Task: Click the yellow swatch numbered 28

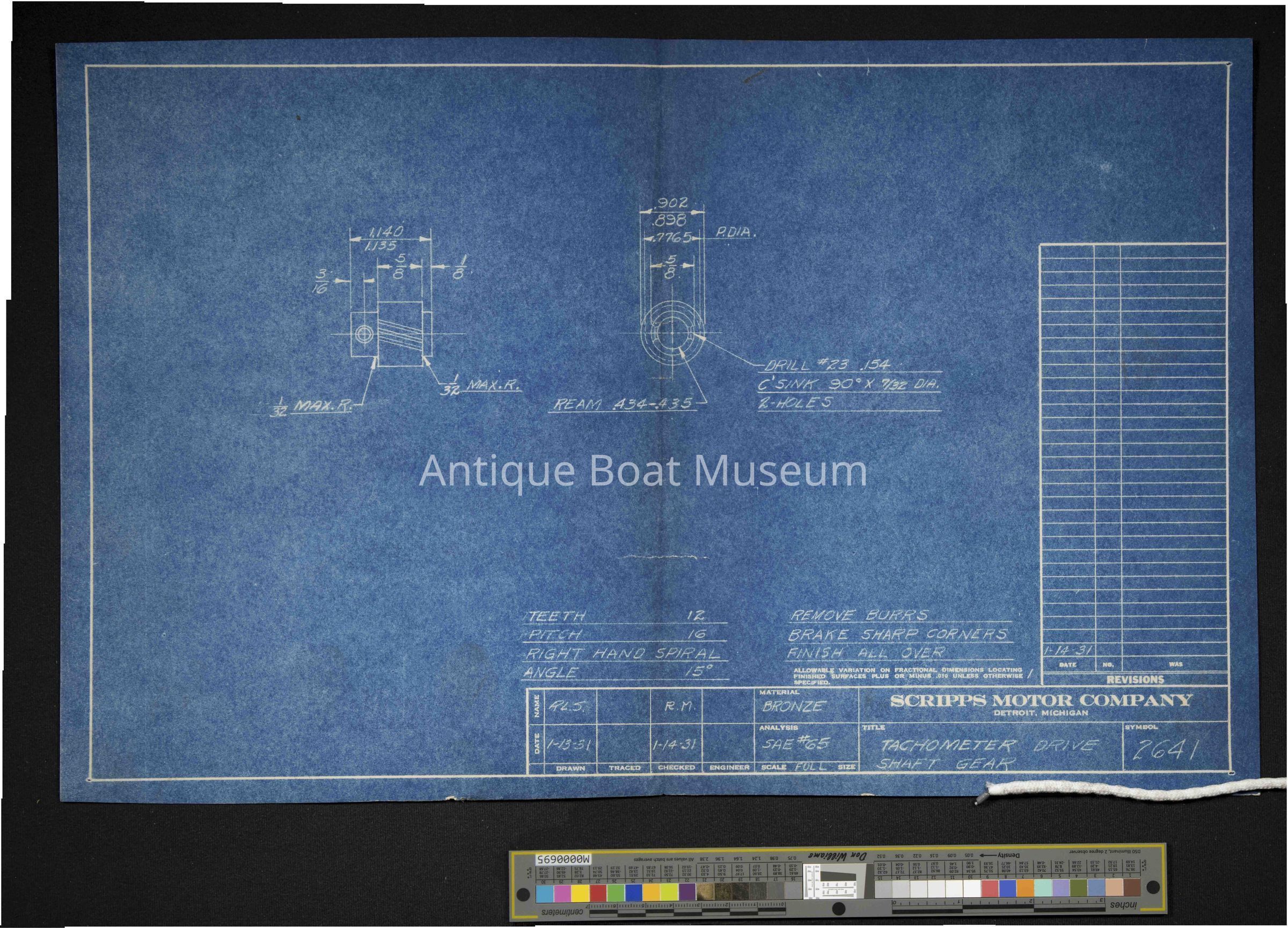Action: coord(581,894)
